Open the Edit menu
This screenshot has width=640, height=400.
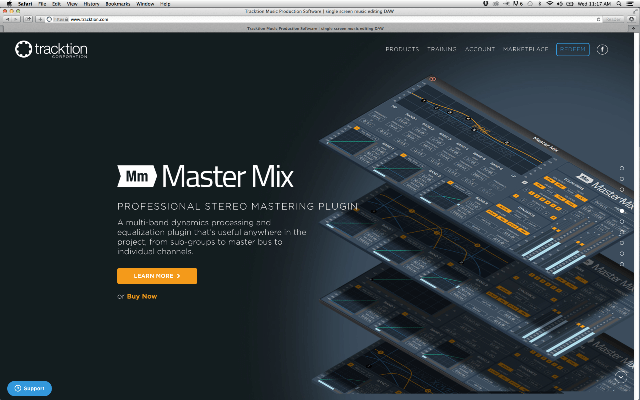point(56,4)
